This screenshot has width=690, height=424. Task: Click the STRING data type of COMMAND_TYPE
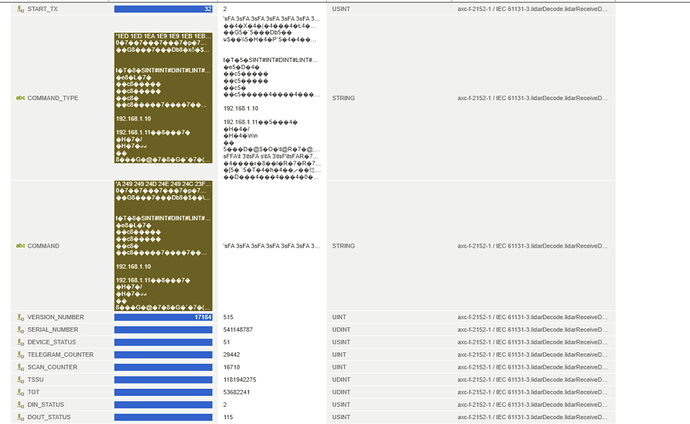(343, 98)
